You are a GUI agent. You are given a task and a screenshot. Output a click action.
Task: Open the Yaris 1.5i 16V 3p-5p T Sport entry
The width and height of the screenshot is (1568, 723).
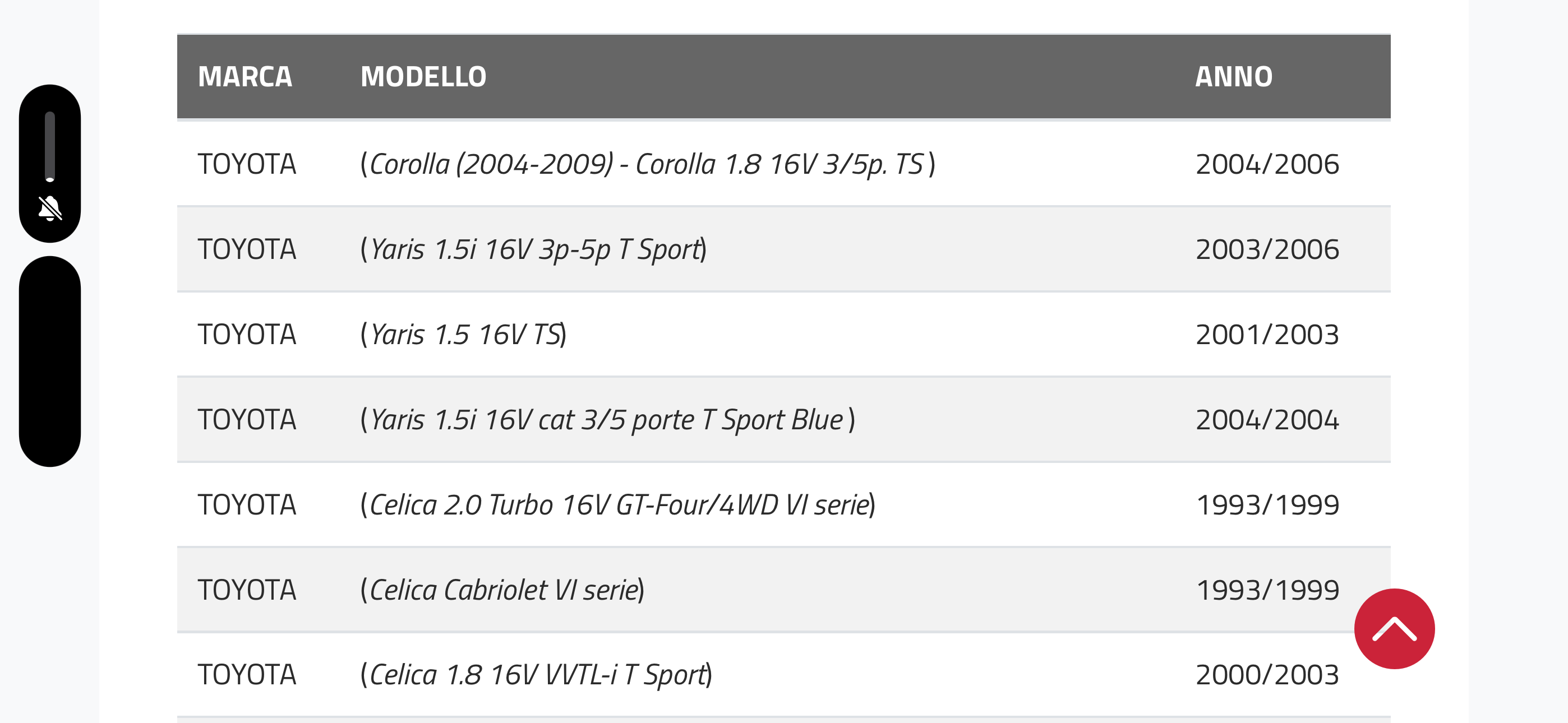coord(533,249)
